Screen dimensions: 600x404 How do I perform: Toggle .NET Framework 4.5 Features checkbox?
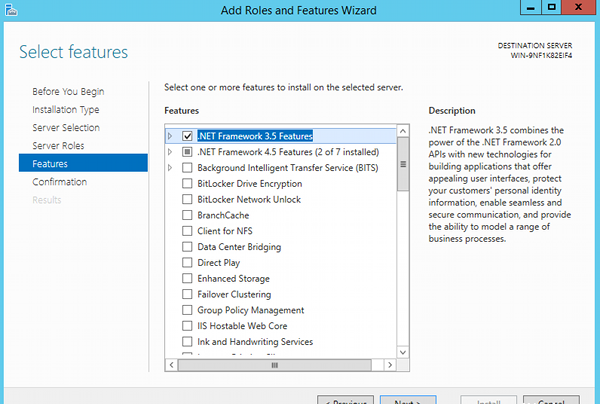[187, 152]
